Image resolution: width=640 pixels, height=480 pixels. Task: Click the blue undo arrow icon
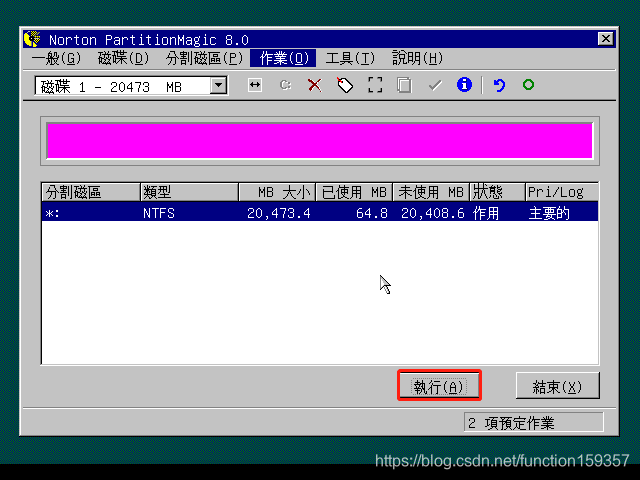point(499,85)
